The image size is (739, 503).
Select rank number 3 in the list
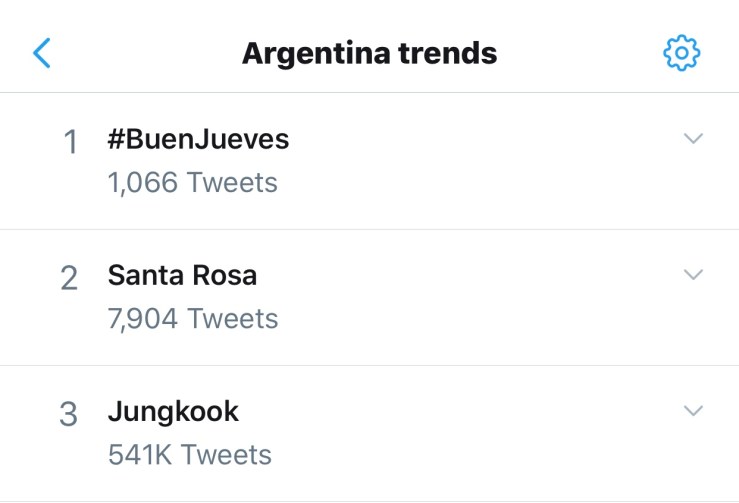tap(69, 415)
